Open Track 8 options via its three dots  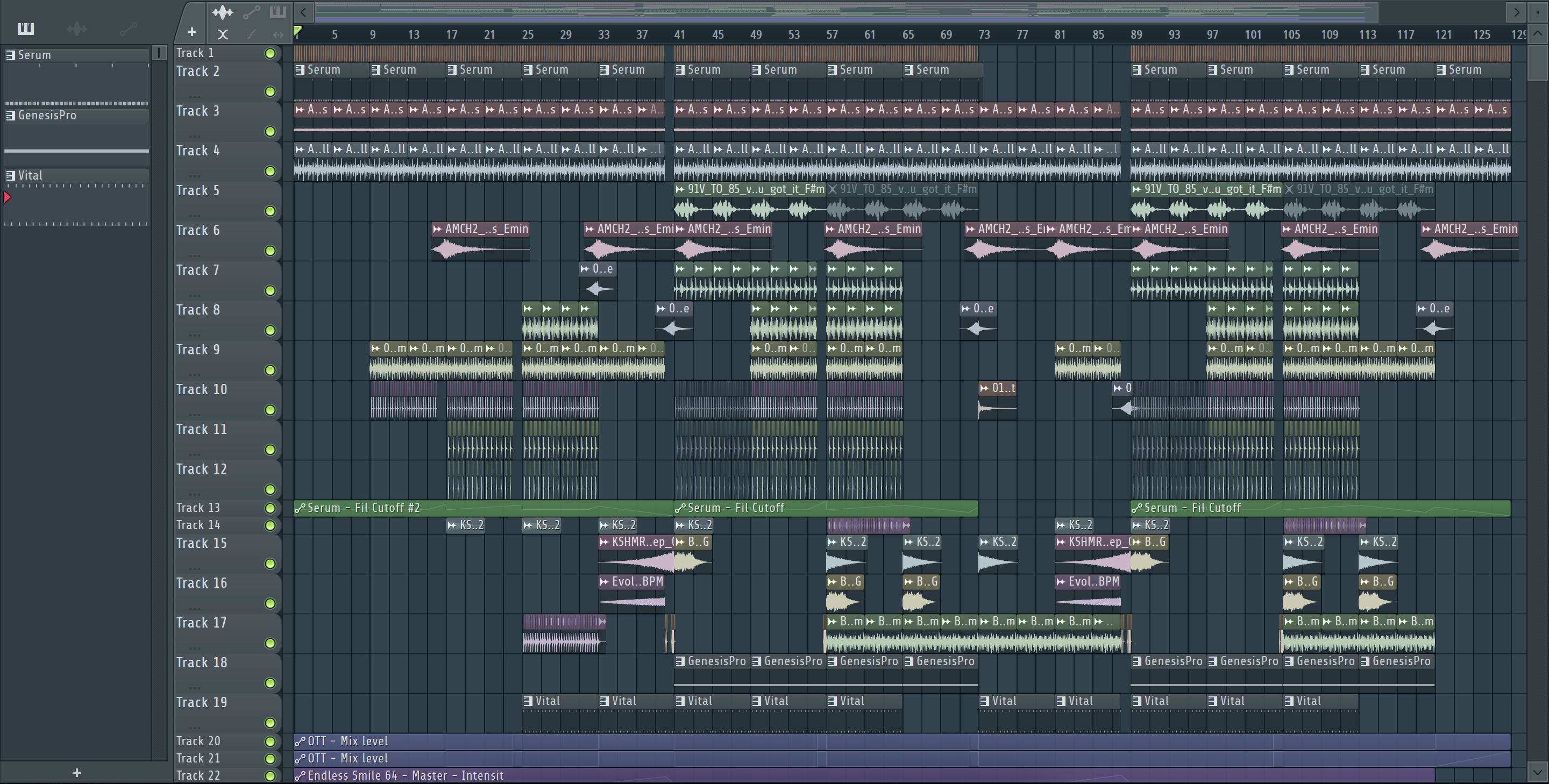coord(194,335)
